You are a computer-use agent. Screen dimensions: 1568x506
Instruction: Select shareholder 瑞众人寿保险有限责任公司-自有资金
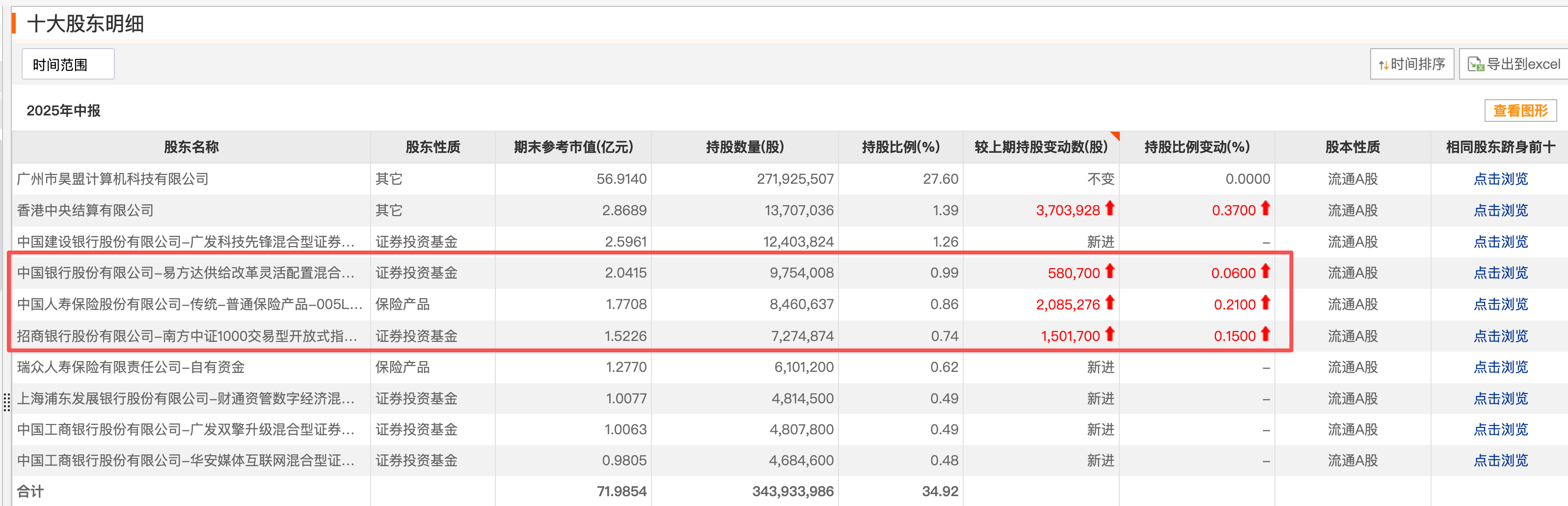(131, 367)
